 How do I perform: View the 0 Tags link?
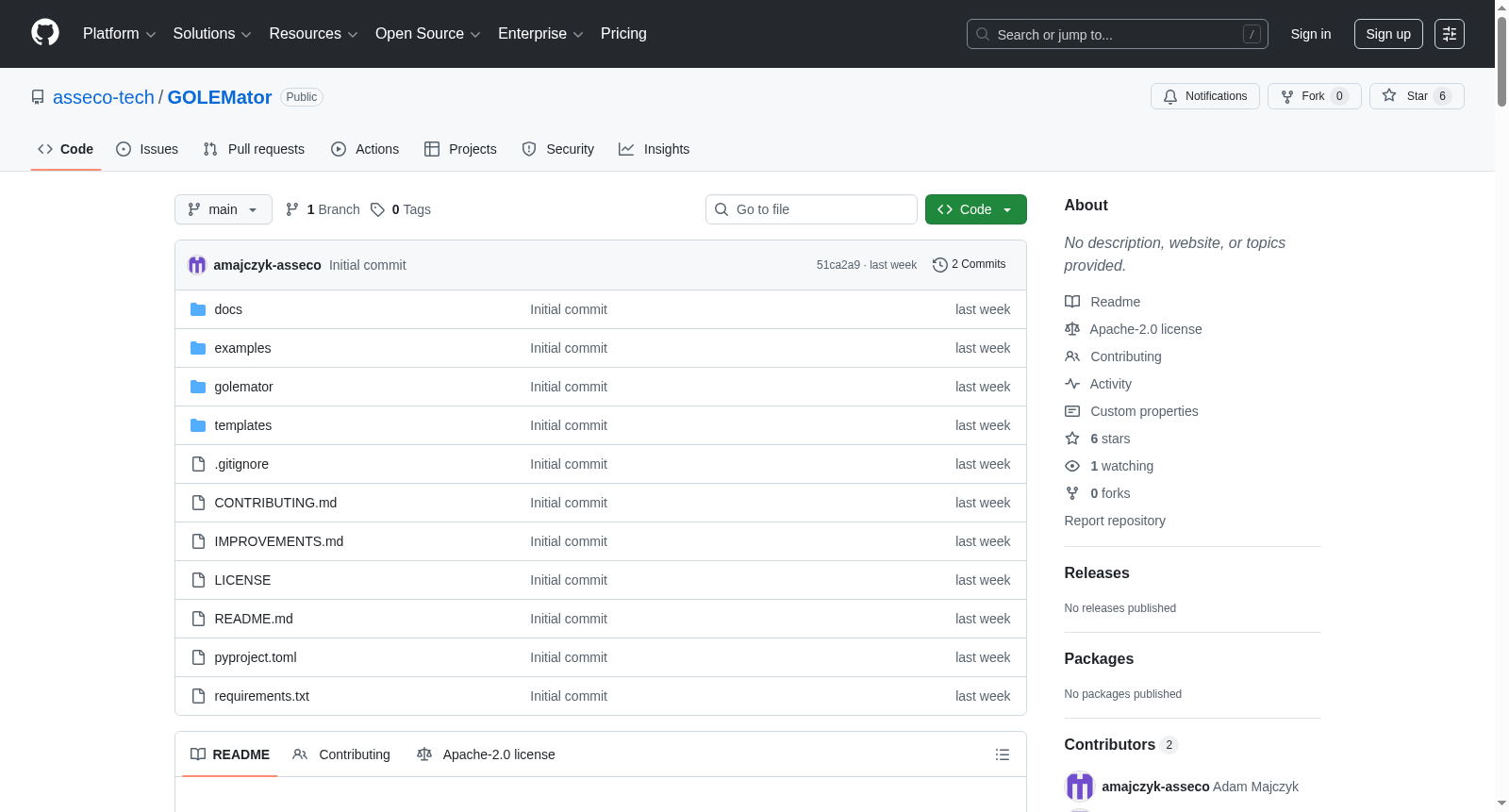[x=401, y=209]
